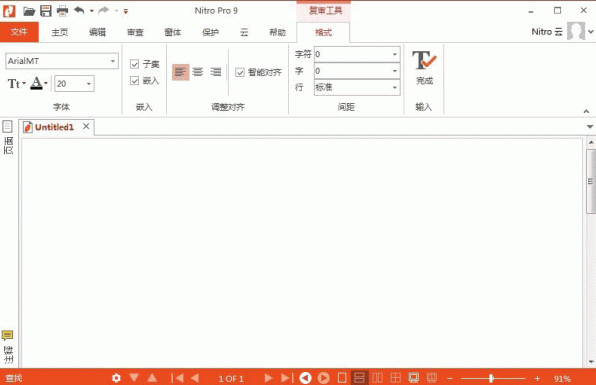The width and height of the screenshot is (596, 385).
Task: Toggle the 子集 checkbox
Action: click(x=135, y=64)
